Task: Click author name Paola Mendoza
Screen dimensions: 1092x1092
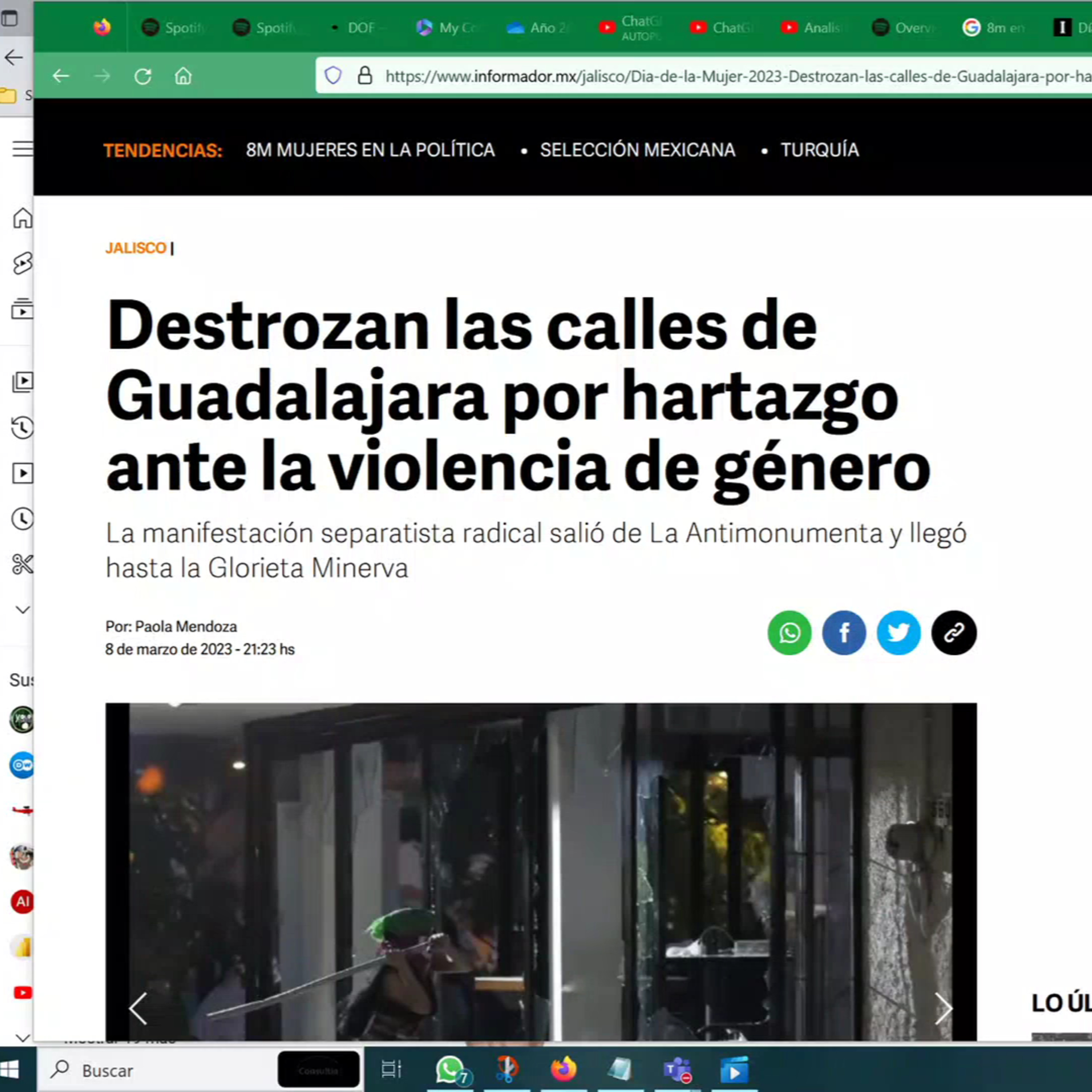Action: click(x=186, y=626)
